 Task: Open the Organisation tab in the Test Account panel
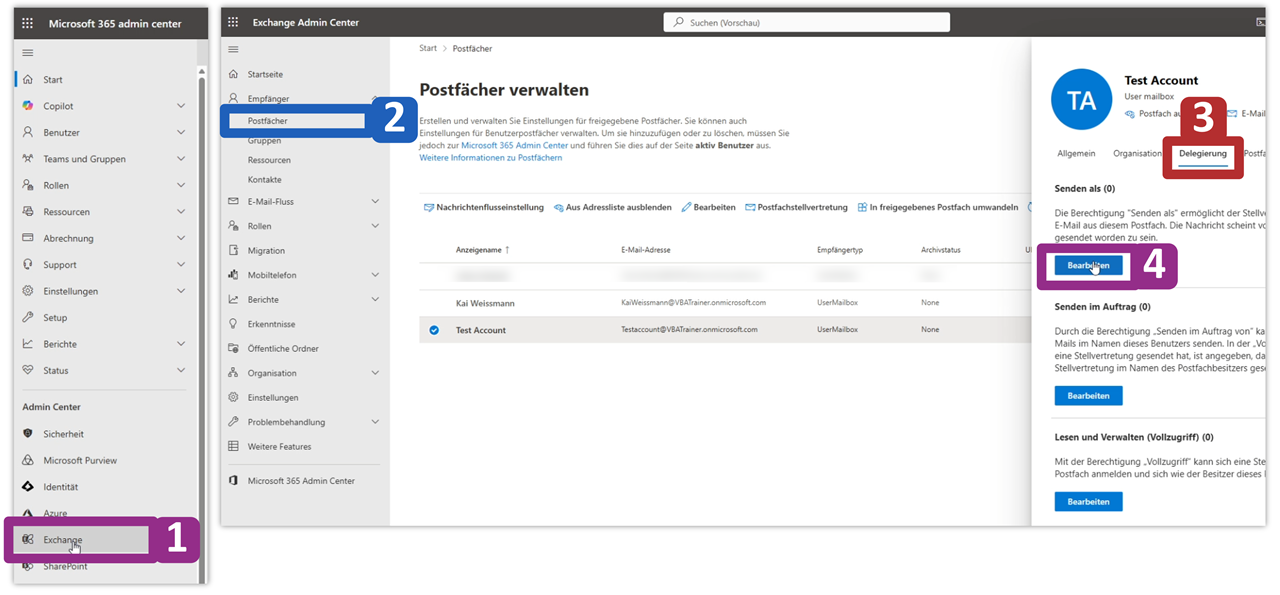1137,154
